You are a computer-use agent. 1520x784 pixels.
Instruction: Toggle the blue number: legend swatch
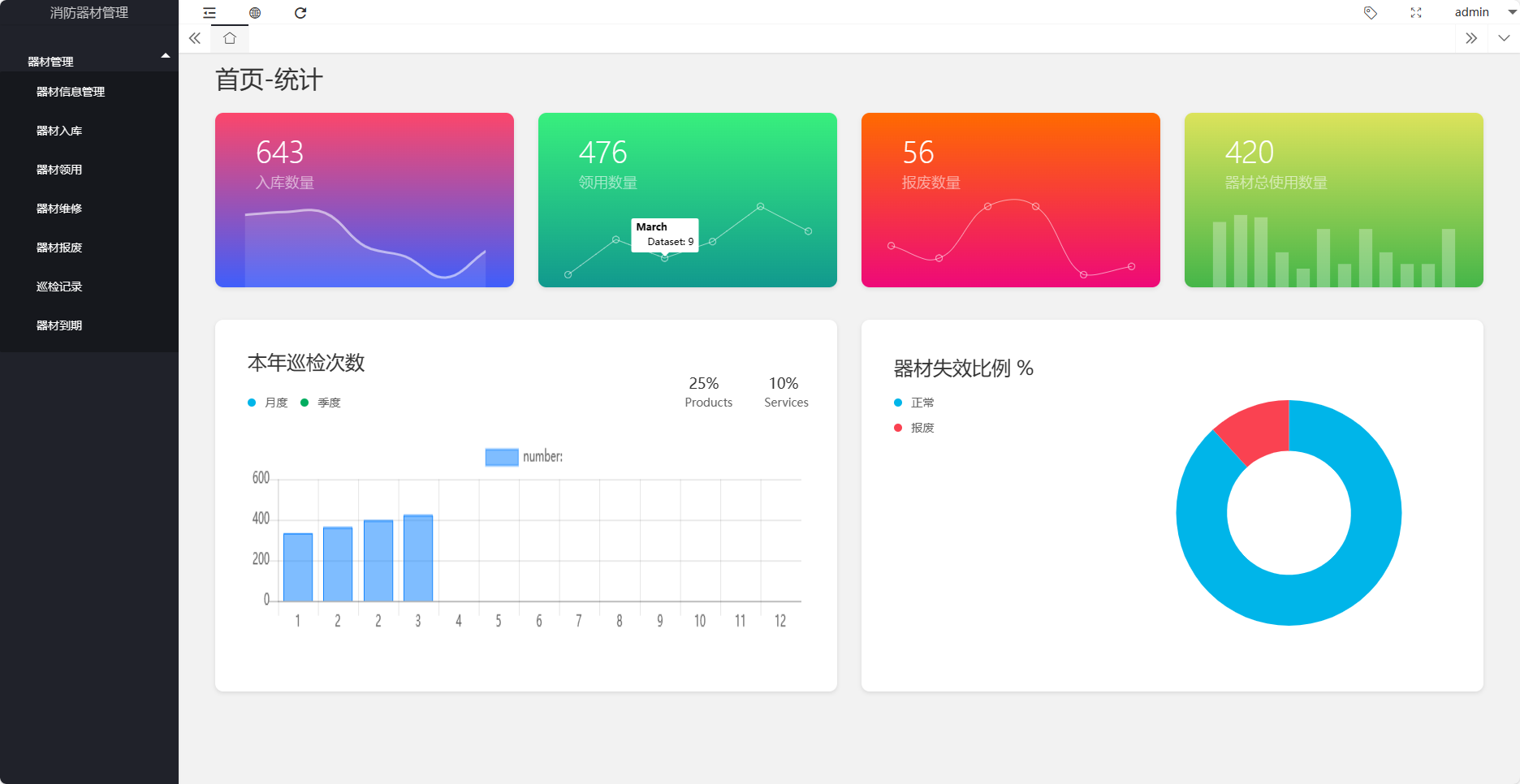(502, 457)
